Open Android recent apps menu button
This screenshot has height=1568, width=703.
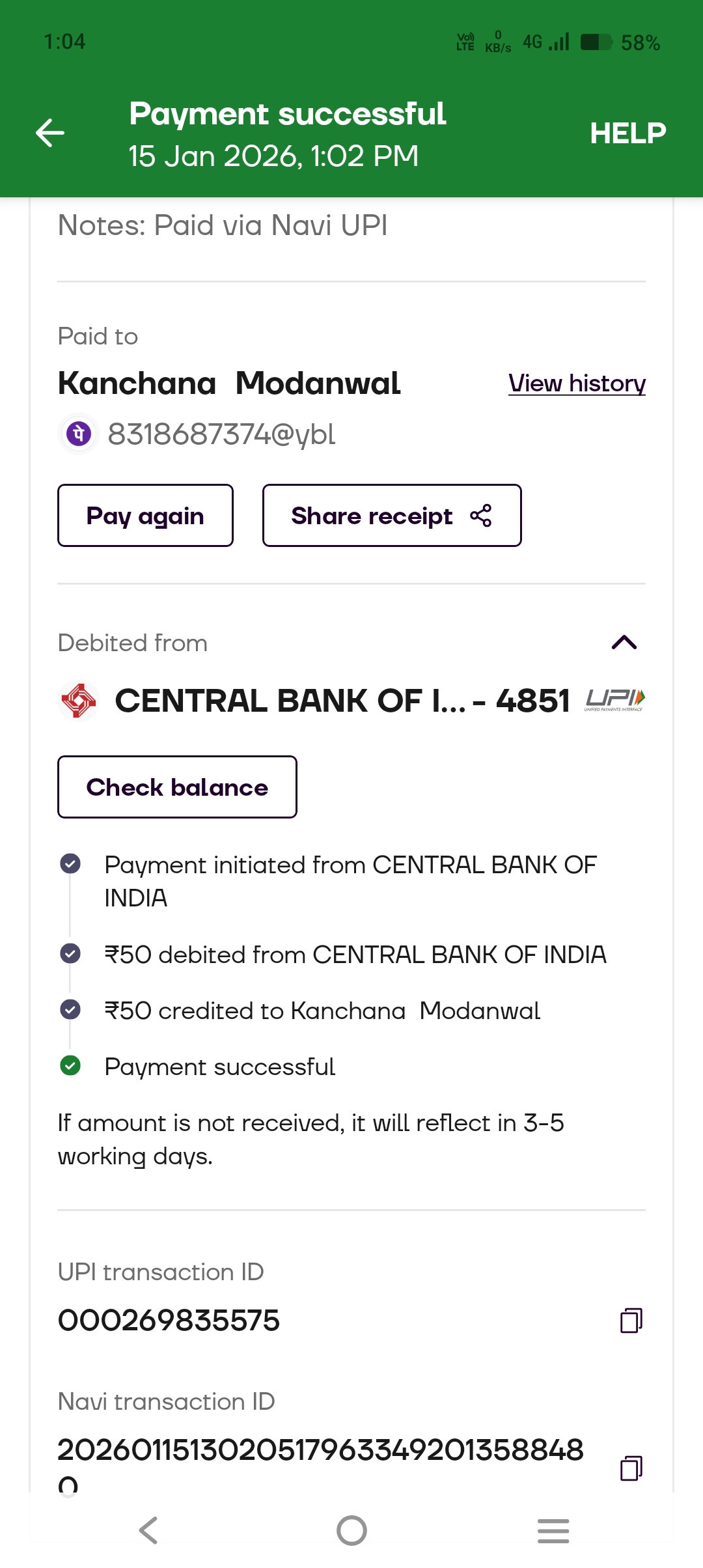tap(553, 1530)
